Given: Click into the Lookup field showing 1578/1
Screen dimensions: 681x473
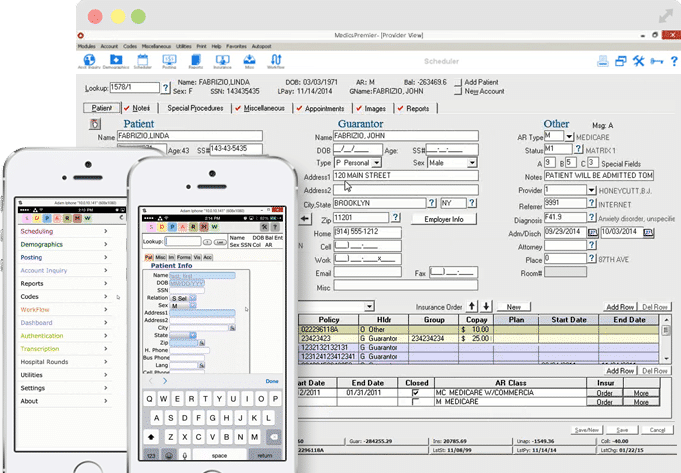Looking at the screenshot, I should [135, 87].
